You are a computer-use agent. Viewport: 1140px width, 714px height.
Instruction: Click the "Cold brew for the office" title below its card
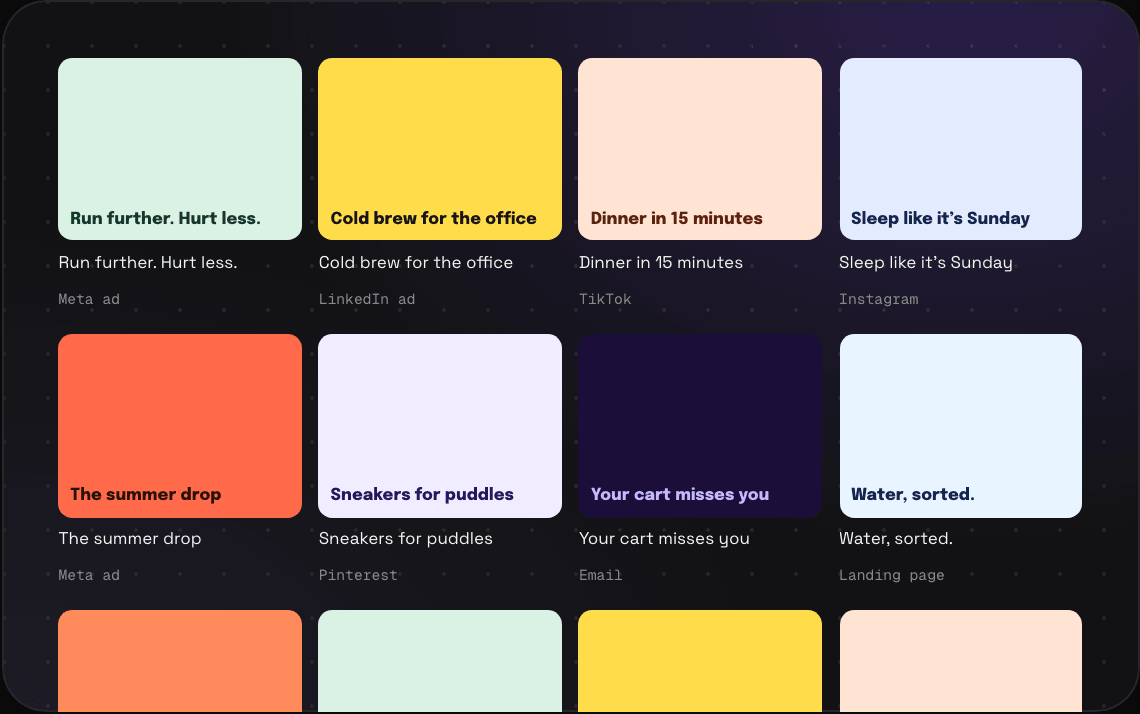pos(416,262)
